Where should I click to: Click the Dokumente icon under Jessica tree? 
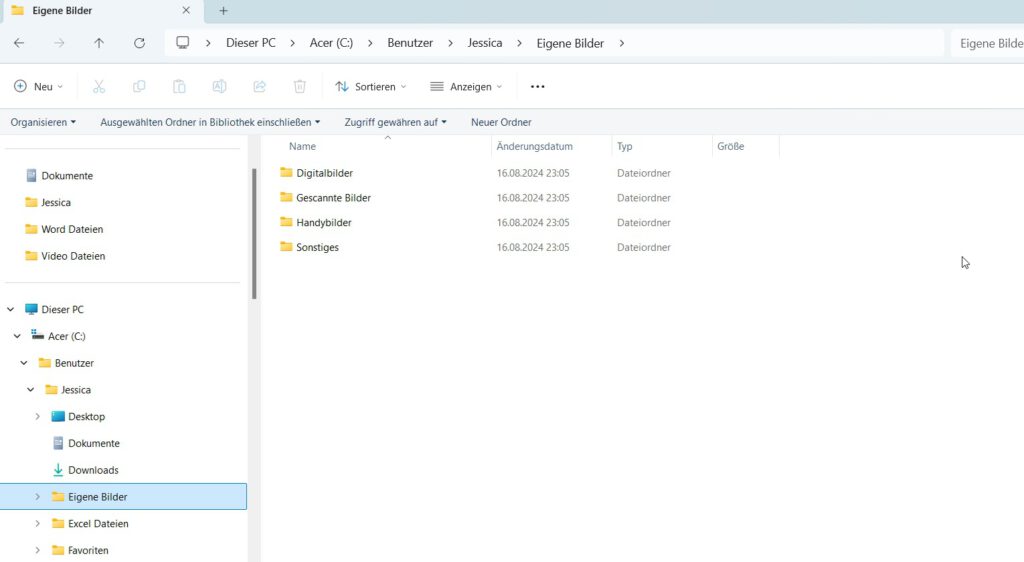58,443
